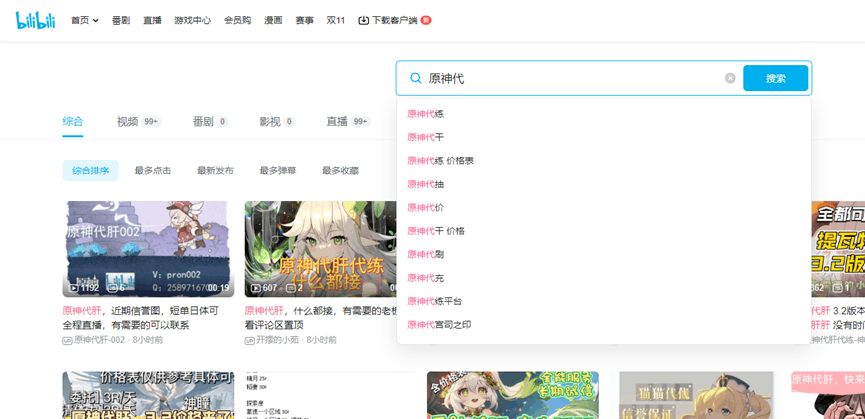Pick suggestion 原神代肝

tap(604, 137)
